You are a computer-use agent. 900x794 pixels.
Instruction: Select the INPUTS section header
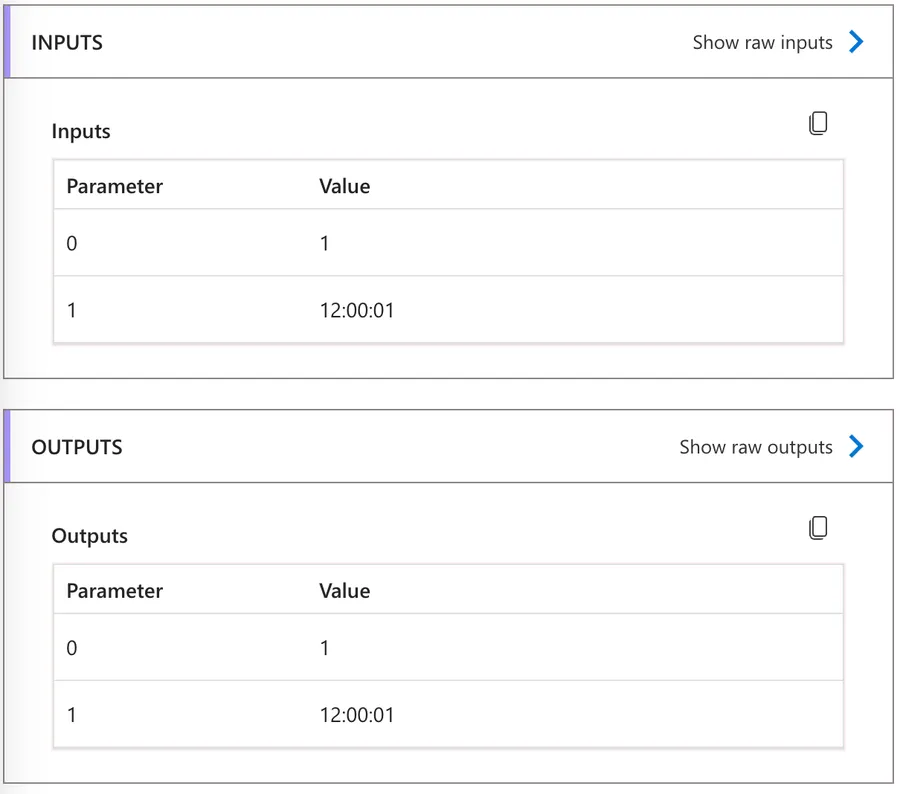pyautogui.click(x=67, y=42)
